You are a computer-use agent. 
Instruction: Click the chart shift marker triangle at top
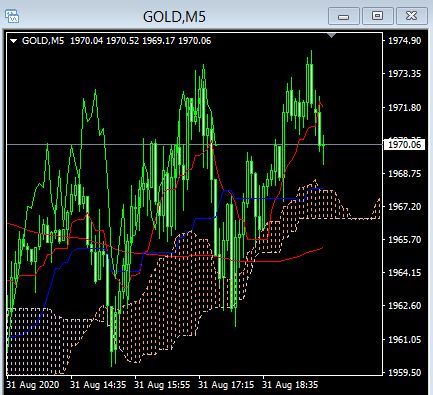click(331, 35)
